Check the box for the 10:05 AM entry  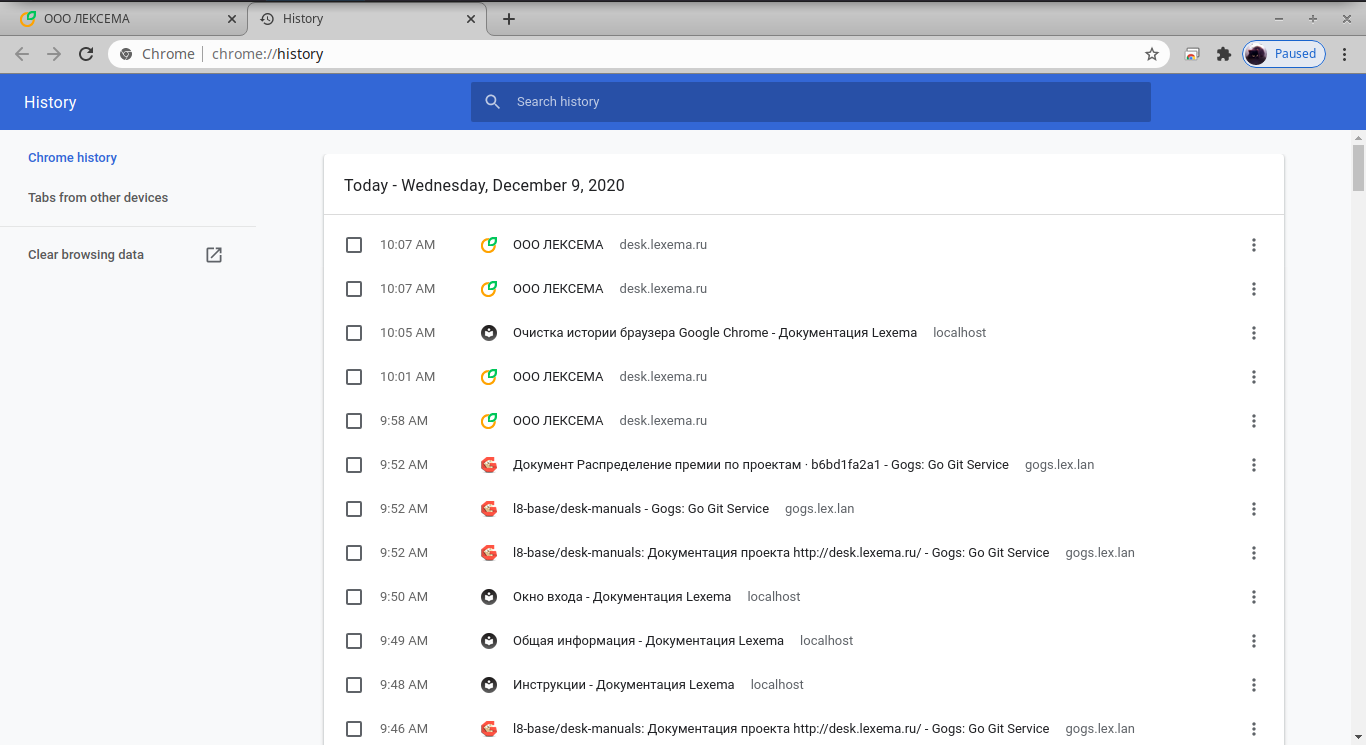tap(354, 333)
